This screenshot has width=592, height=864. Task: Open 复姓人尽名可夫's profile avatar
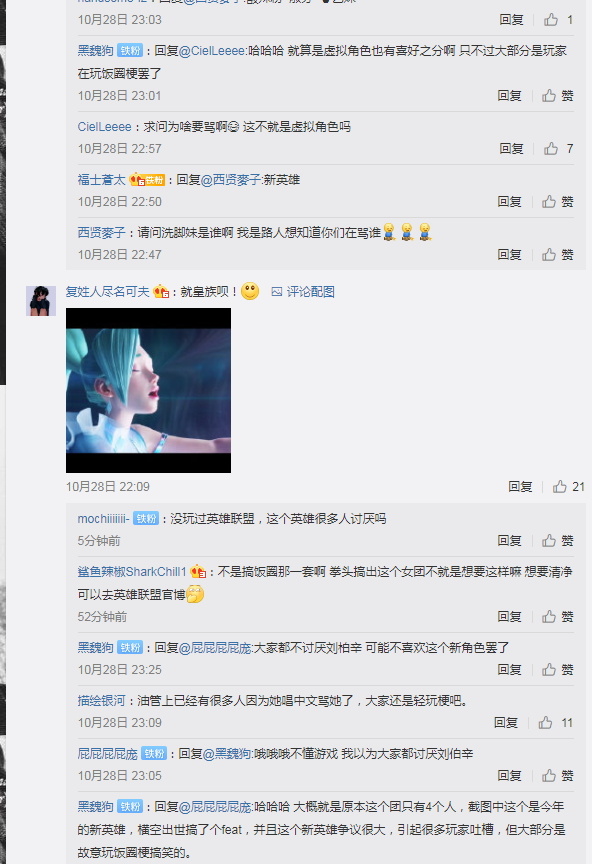point(41,301)
